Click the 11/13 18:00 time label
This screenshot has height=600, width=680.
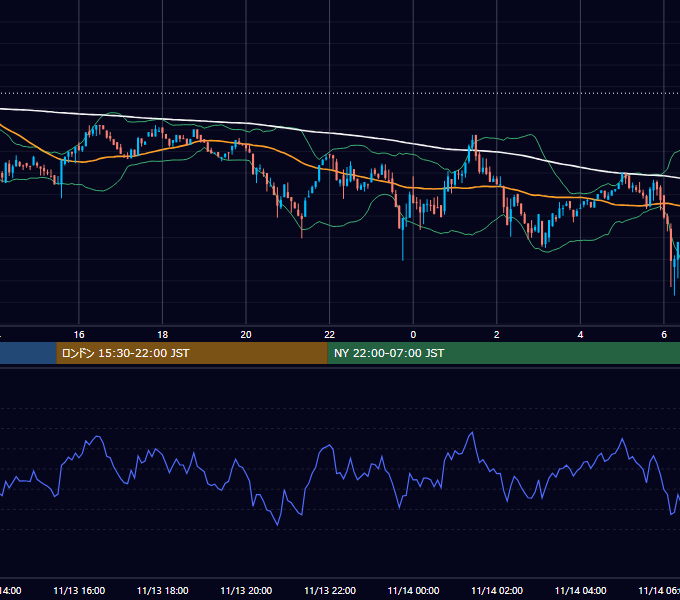(x=163, y=590)
